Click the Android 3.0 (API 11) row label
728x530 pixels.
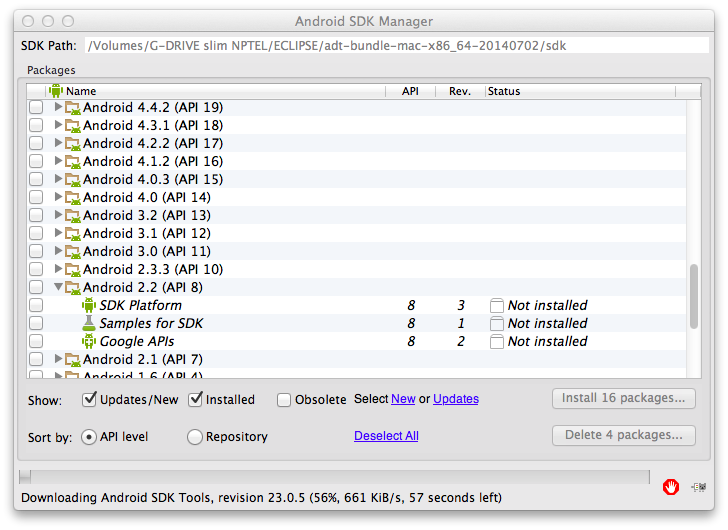[147, 251]
